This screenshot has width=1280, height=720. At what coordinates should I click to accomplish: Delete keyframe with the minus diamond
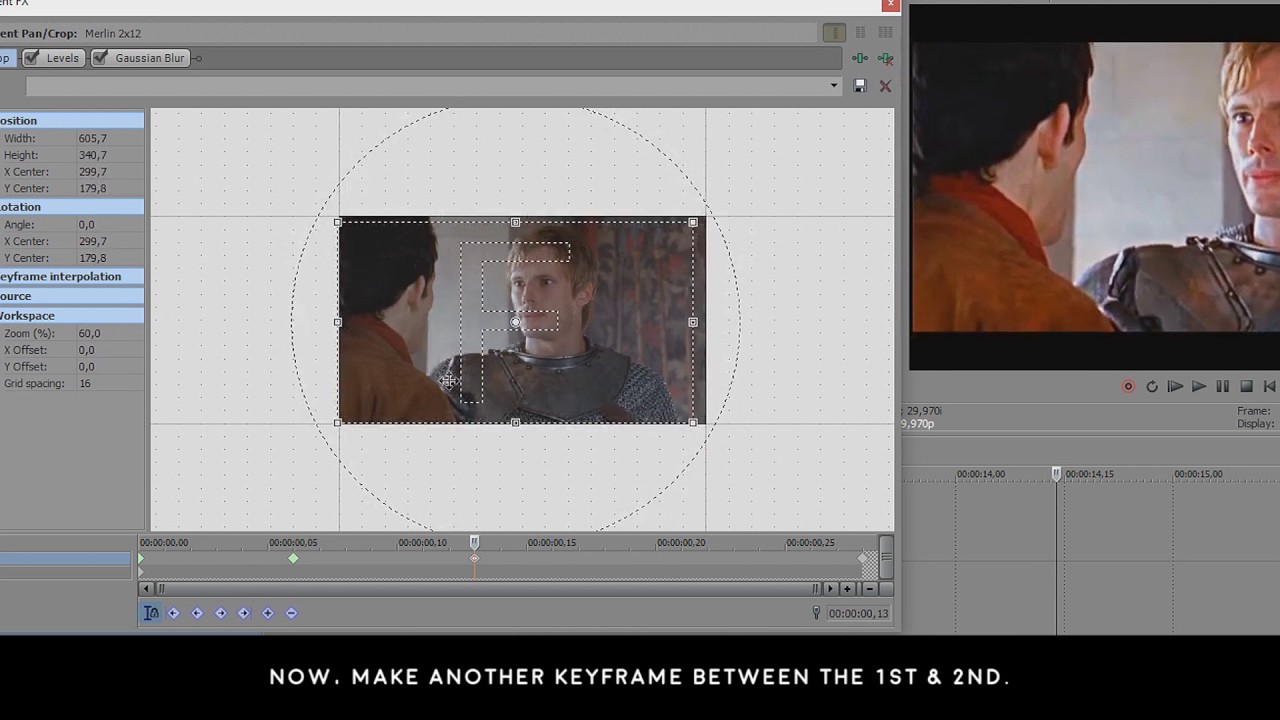(292, 613)
